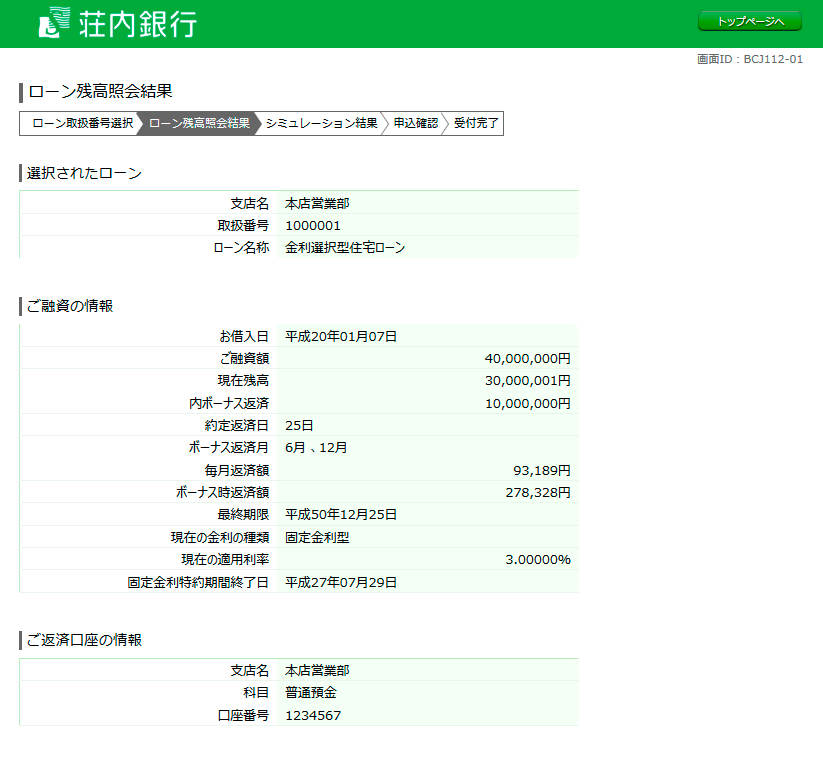
Task: Click the 画面ID BCJ112-01 text
Action: pyautogui.click(x=749, y=59)
